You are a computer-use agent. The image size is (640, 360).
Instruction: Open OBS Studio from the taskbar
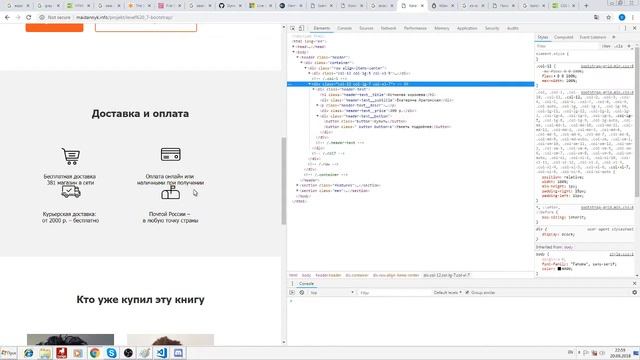[x=128, y=353]
